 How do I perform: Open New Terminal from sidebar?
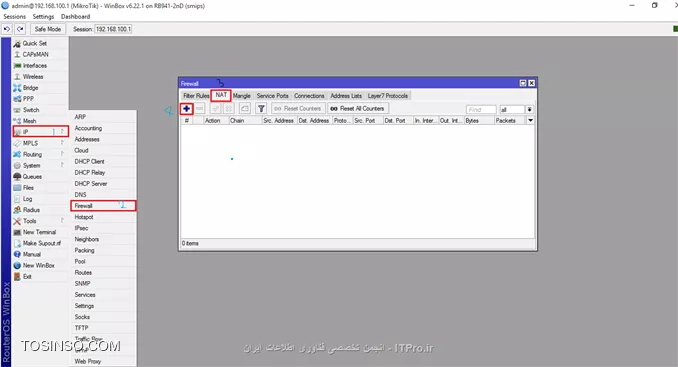coord(40,232)
